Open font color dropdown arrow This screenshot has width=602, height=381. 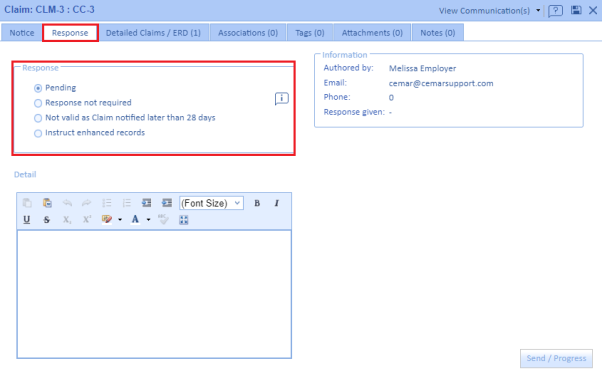148,220
